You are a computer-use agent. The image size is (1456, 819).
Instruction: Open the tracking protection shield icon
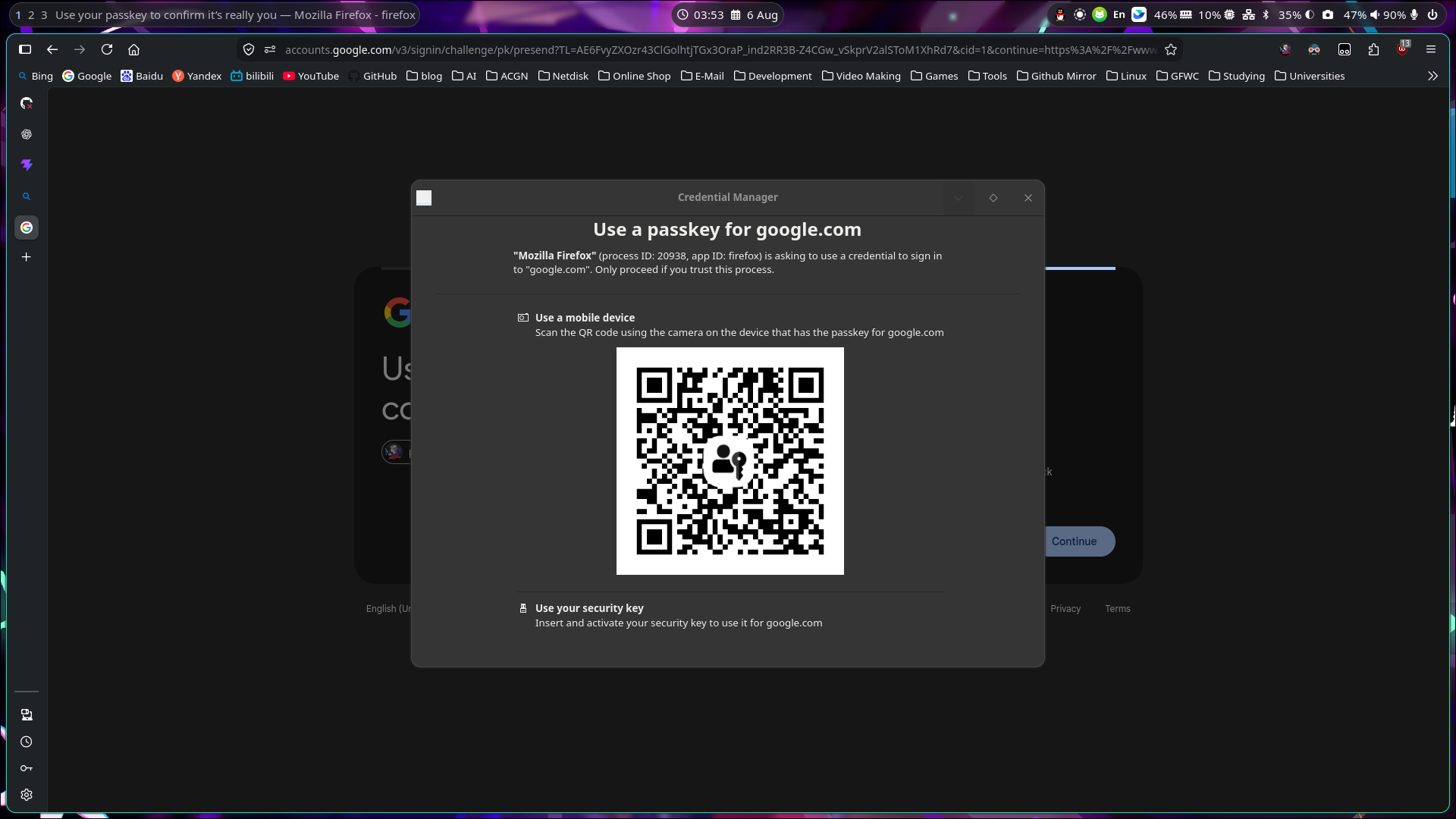pos(249,49)
